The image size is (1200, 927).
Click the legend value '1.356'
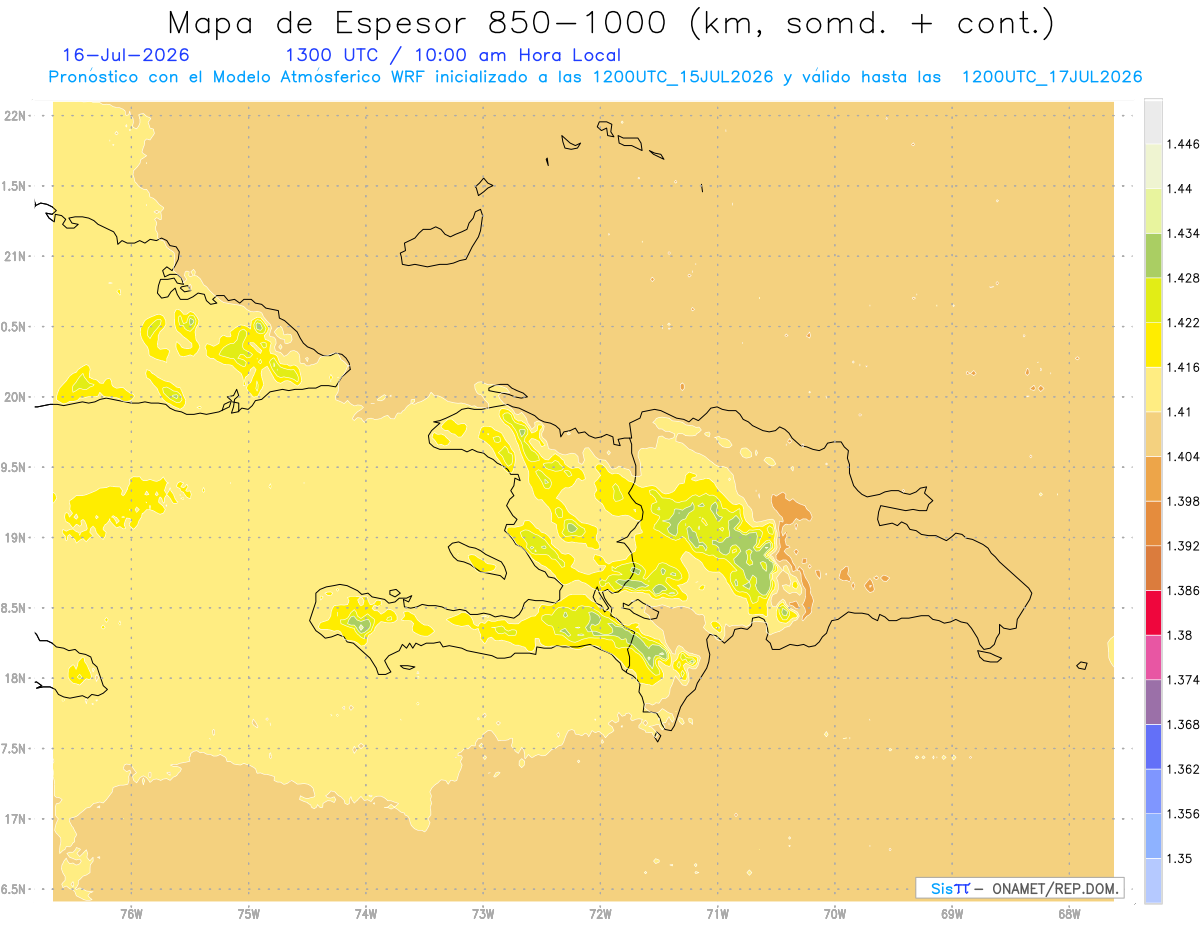(x=1182, y=814)
